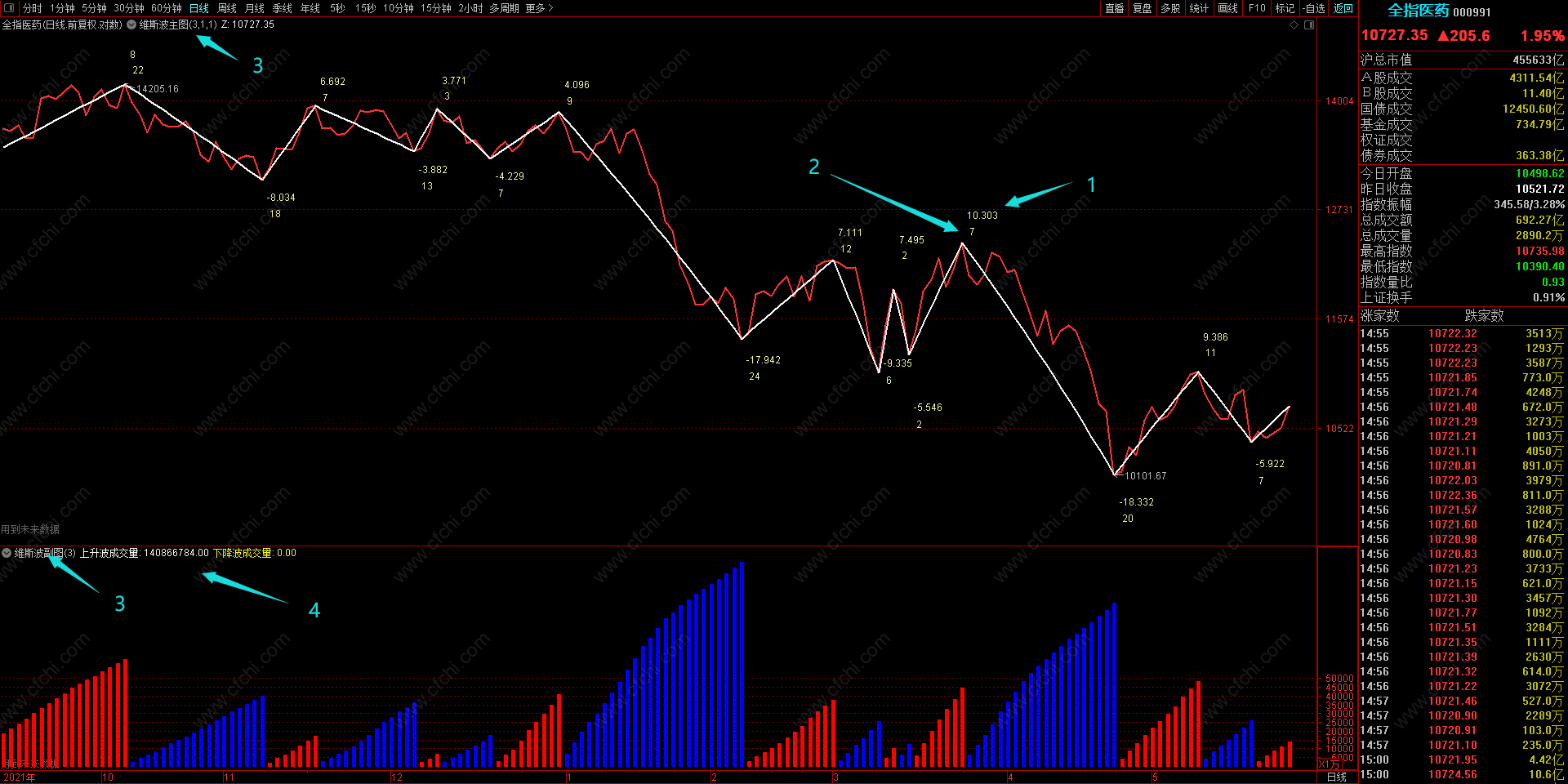Click the X1万 unit label

pyautogui.click(x=1329, y=764)
